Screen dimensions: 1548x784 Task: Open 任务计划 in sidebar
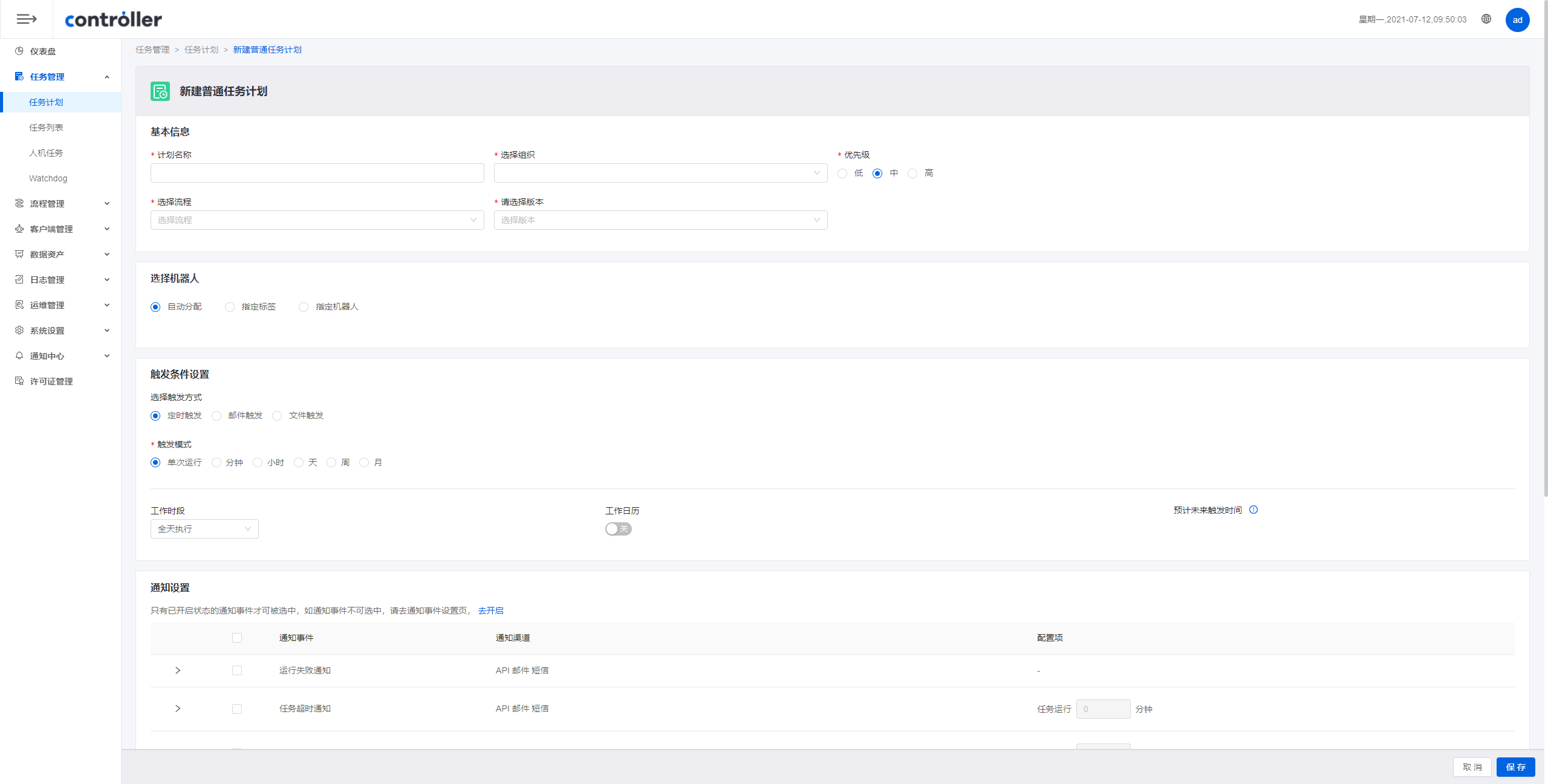60,102
